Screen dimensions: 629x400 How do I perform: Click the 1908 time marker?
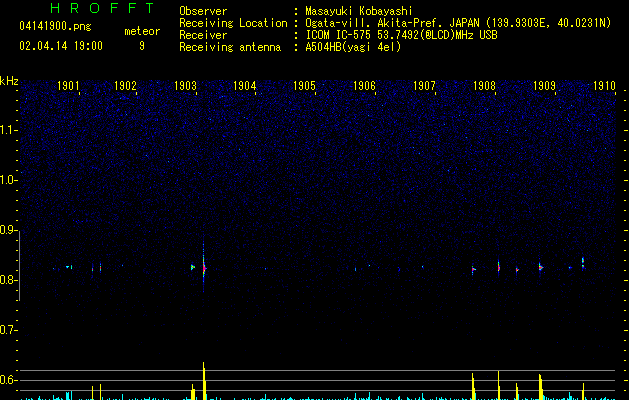pyautogui.click(x=484, y=86)
